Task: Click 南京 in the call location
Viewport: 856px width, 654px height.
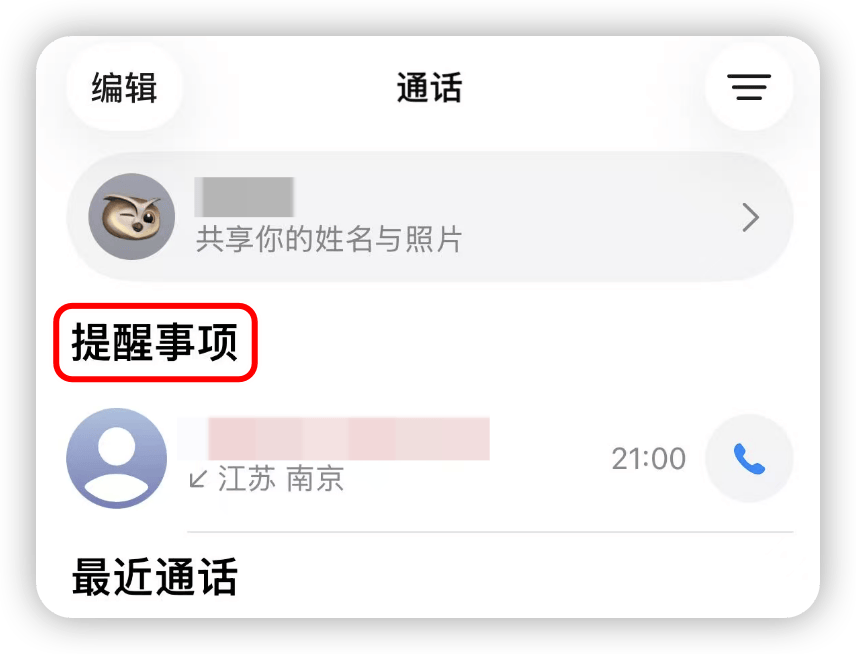Action: click(x=315, y=479)
